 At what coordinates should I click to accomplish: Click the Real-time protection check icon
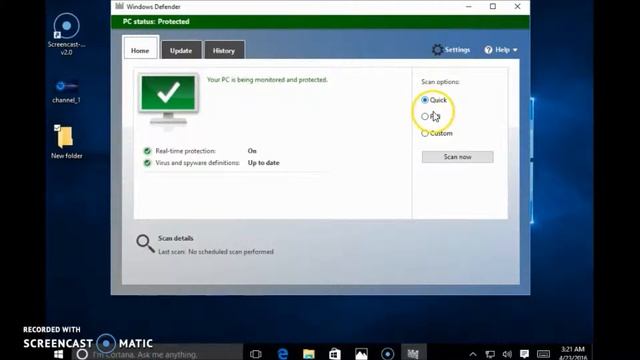click(x=147, y=151)
